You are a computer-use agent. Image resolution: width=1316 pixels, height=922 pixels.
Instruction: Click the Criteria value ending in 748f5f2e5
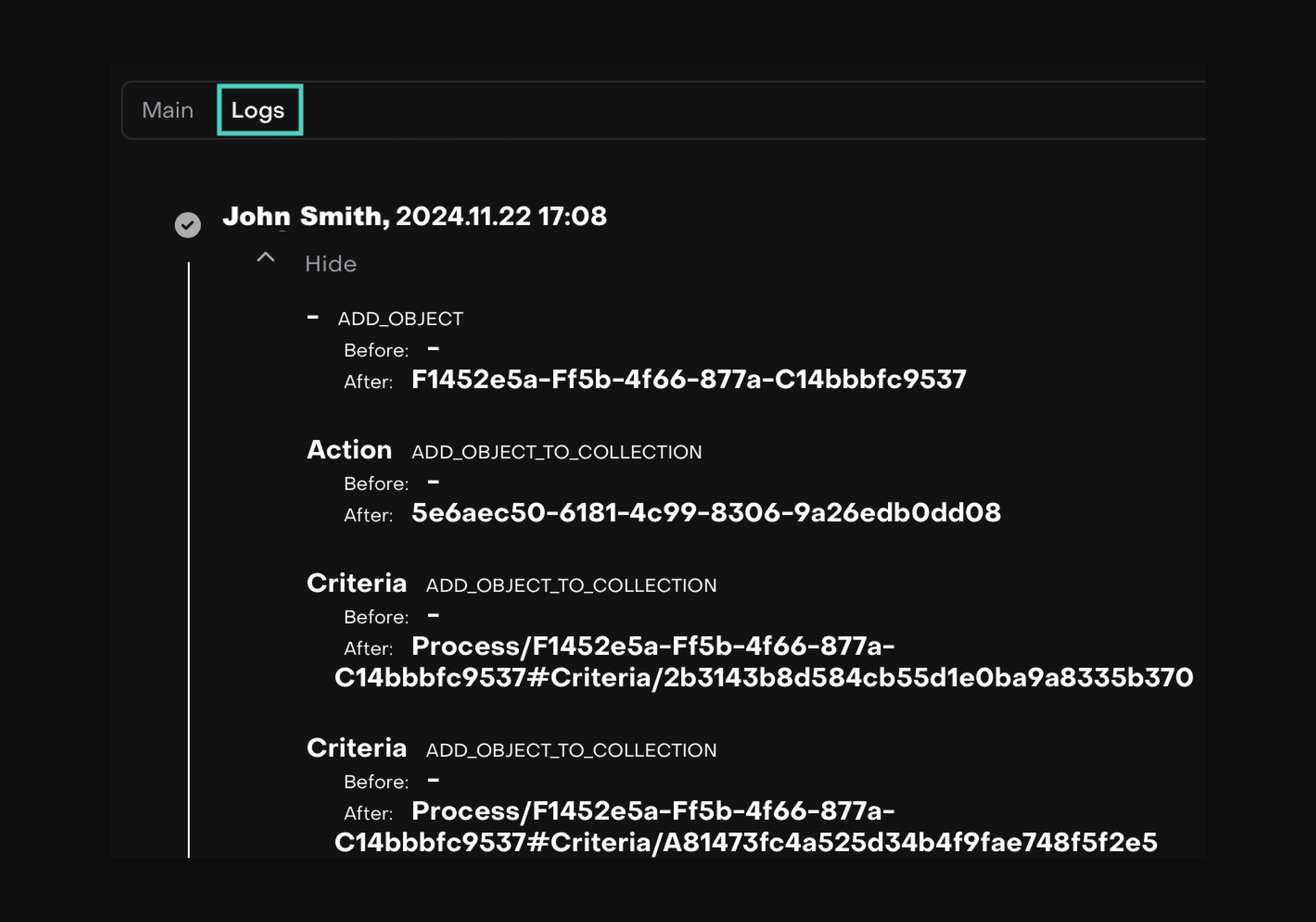[x=745, y=842]
